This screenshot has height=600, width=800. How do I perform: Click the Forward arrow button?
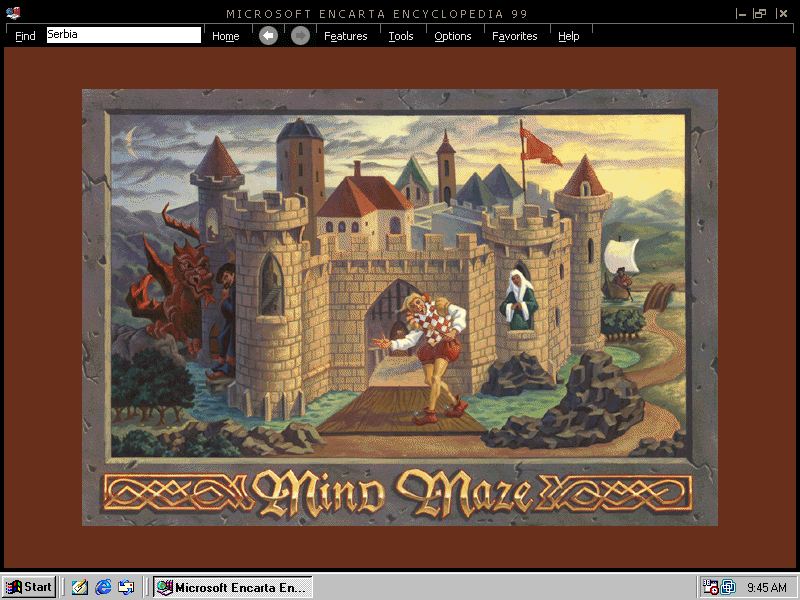(301, 36)
